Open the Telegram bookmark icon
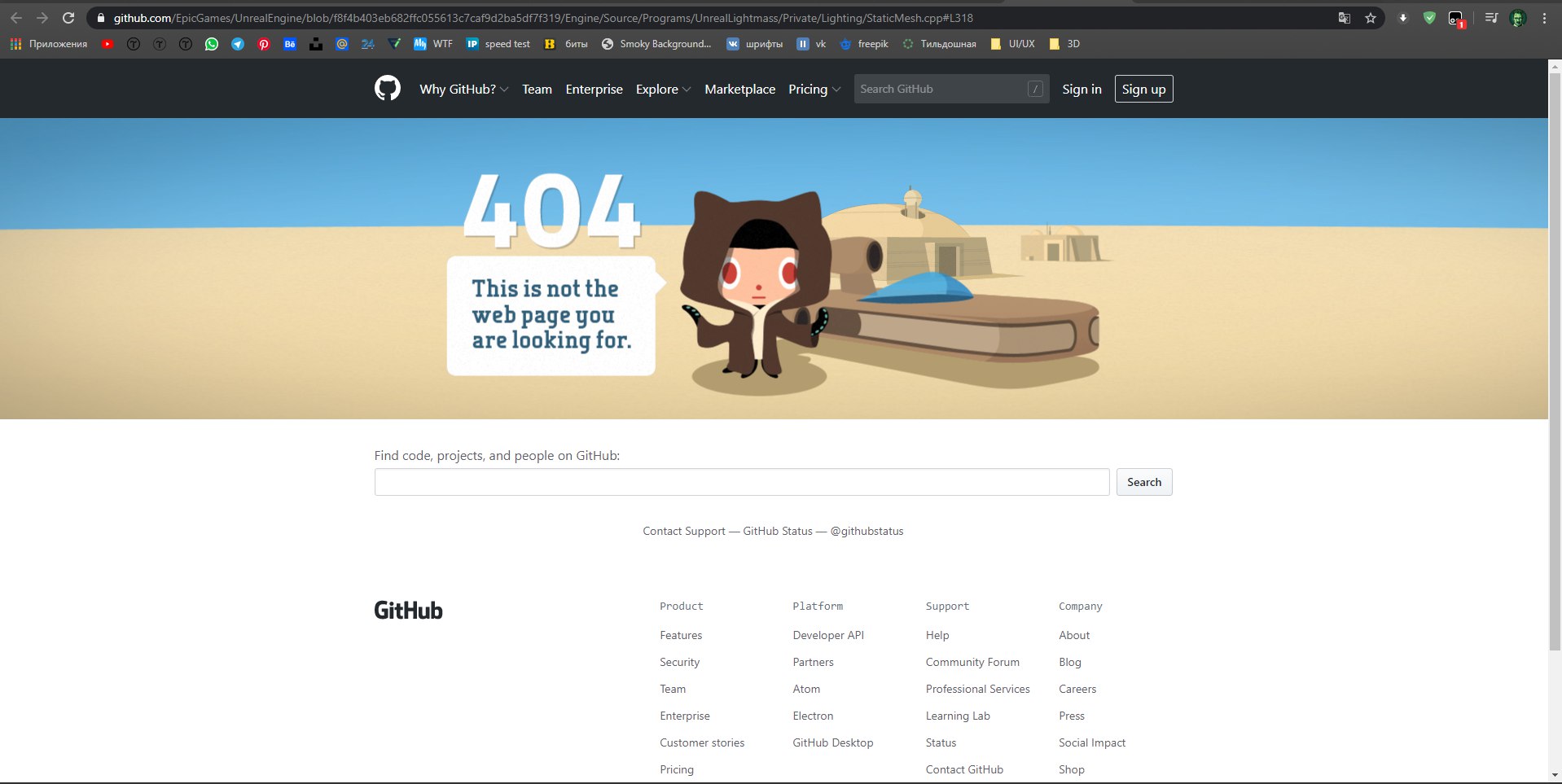The height and width of the screenshot is (784, 1562). [x=238, y=44]
